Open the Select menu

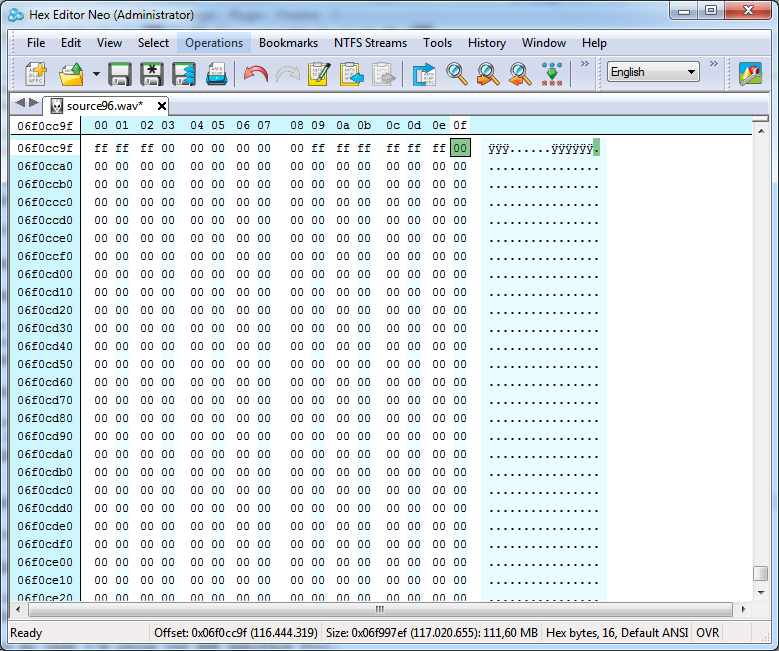153,43
